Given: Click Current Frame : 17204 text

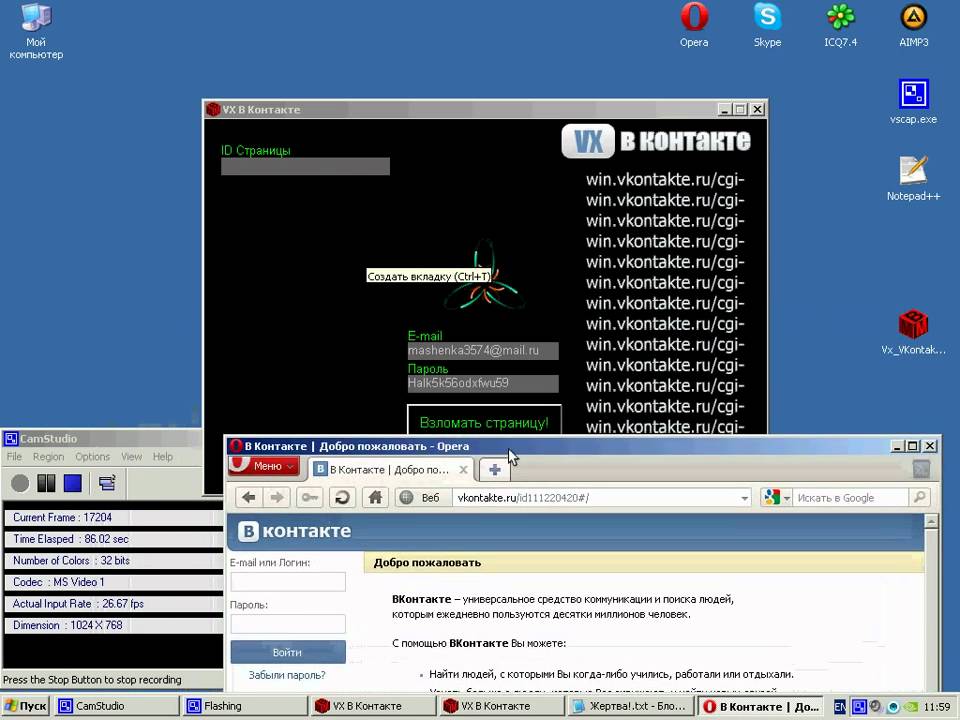Looking at the screenshot, I should (62, 517).
